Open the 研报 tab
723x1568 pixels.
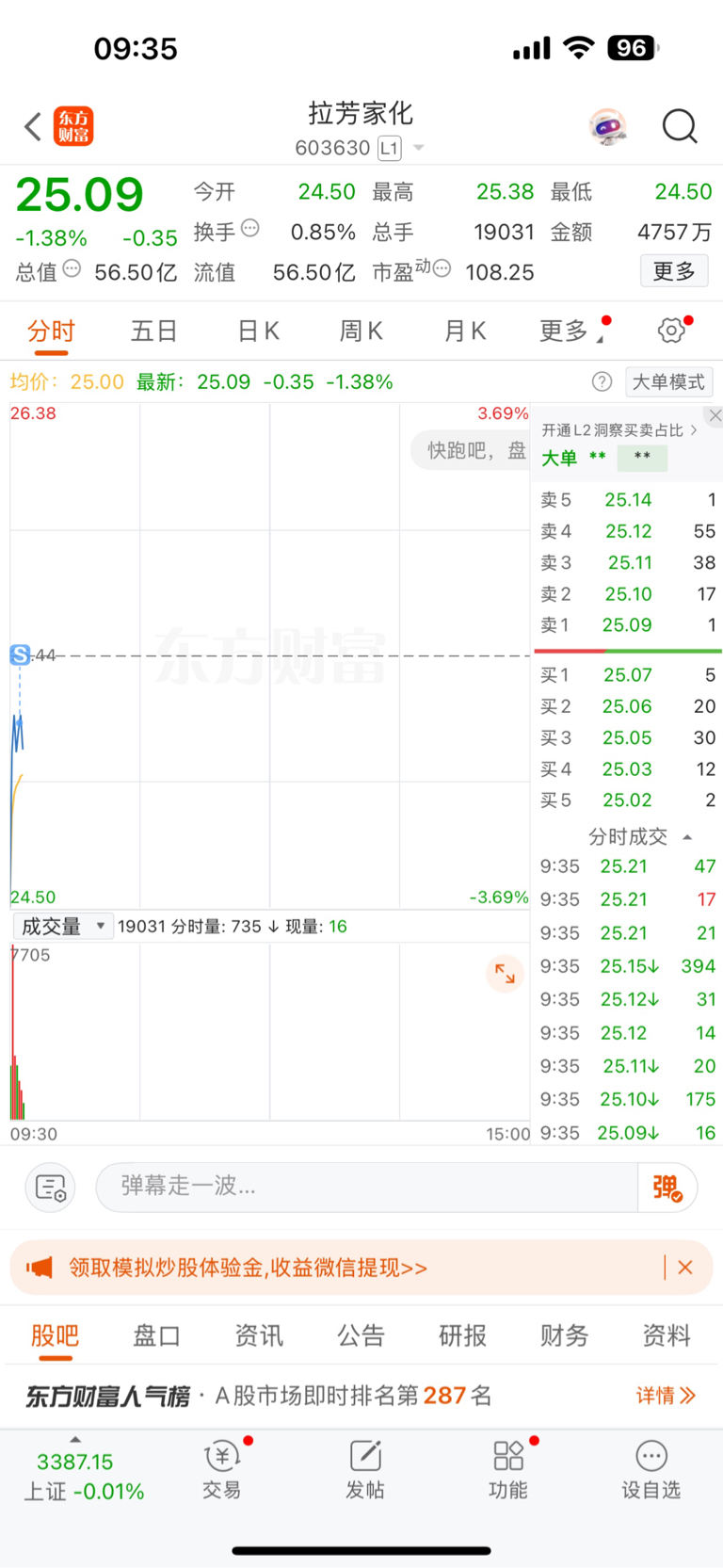462,1335
